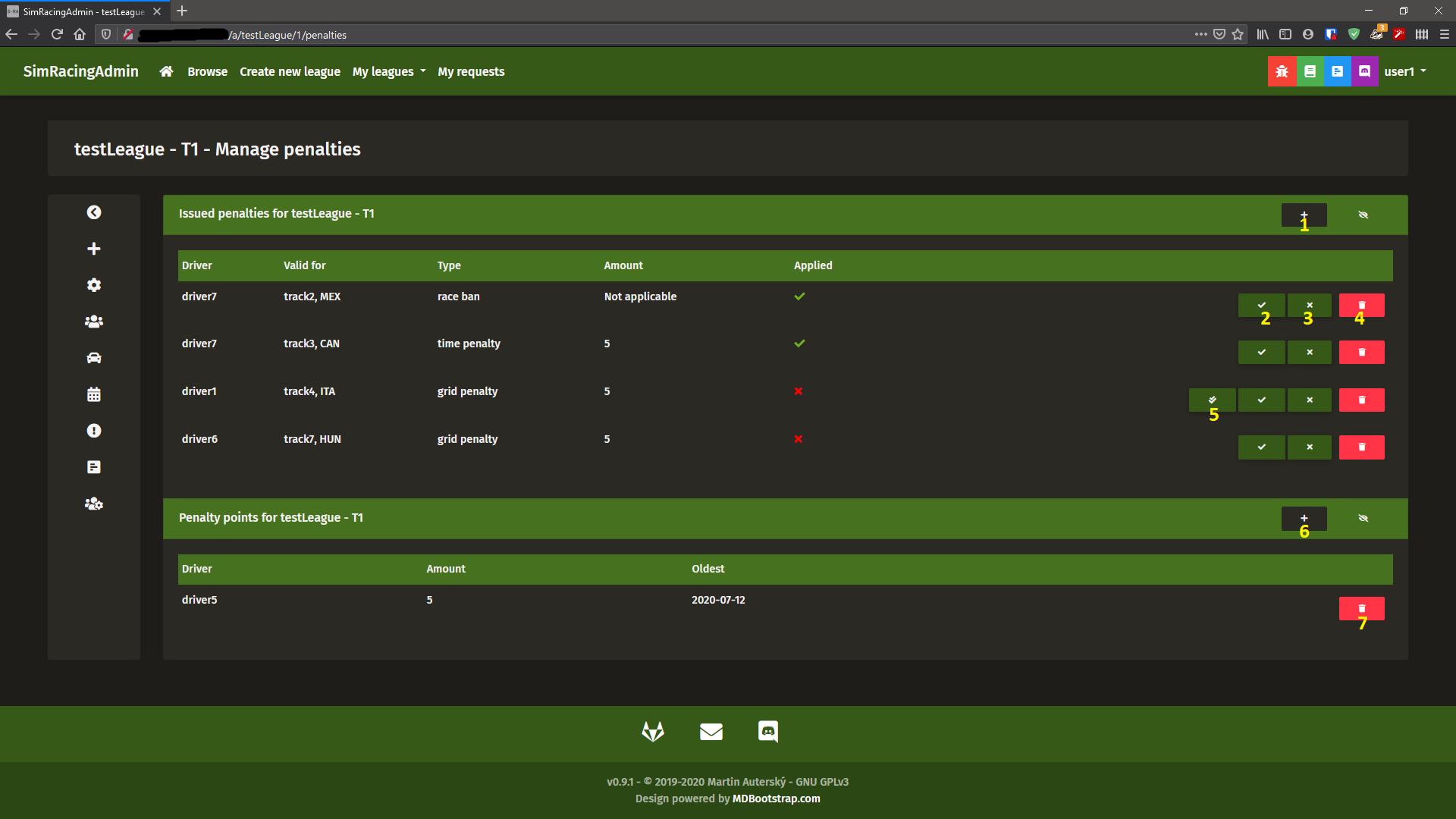Screen dimensions: 1456x819
Task: Click user1 account dropdown
Action: [x=1406, y=71]
